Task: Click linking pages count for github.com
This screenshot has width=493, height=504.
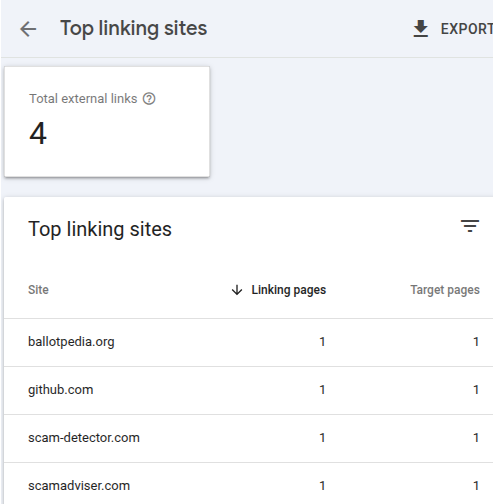Action: 322,390
